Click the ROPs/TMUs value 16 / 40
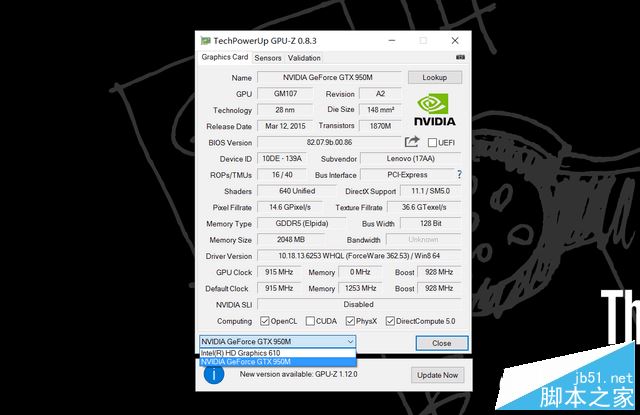 [x=282, y=175]
